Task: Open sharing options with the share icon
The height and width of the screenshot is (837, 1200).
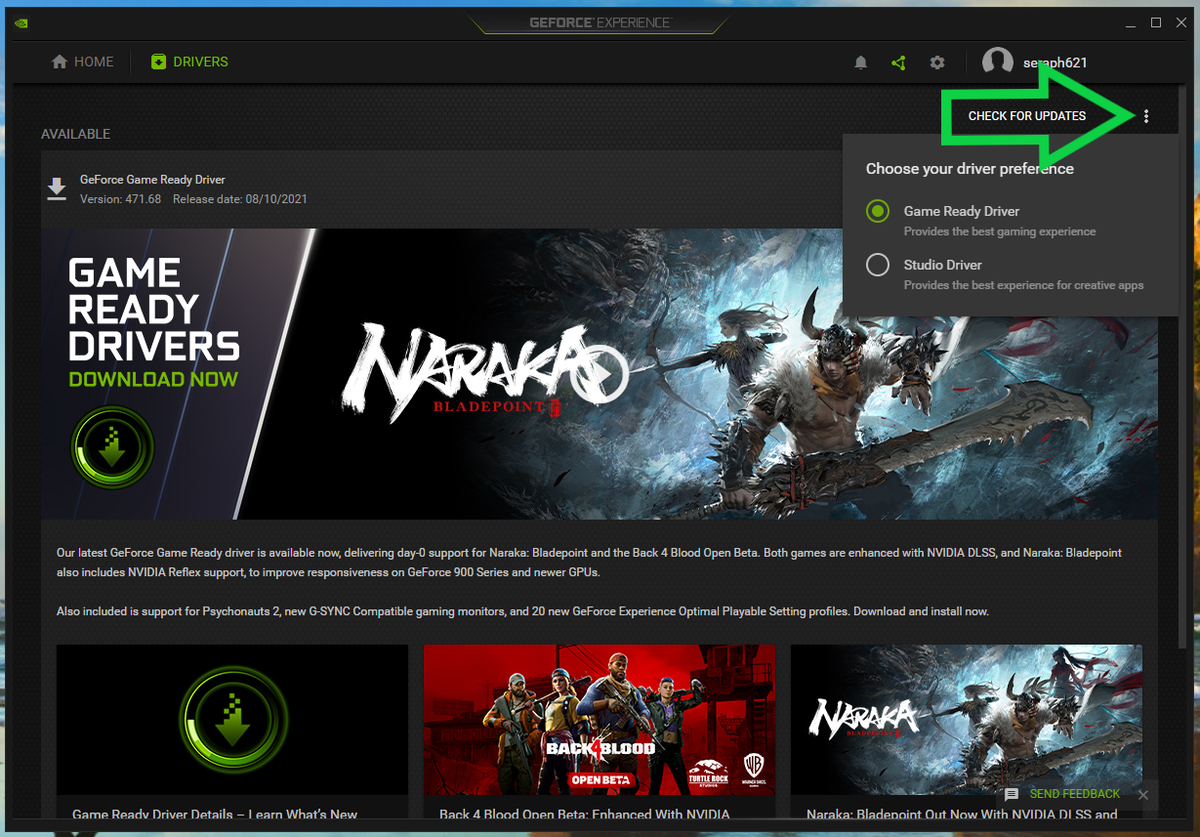Action: coord(898,62)
